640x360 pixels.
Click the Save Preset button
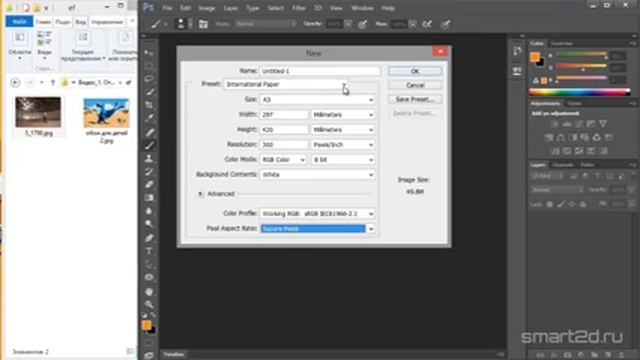click(x=415, y=99)
